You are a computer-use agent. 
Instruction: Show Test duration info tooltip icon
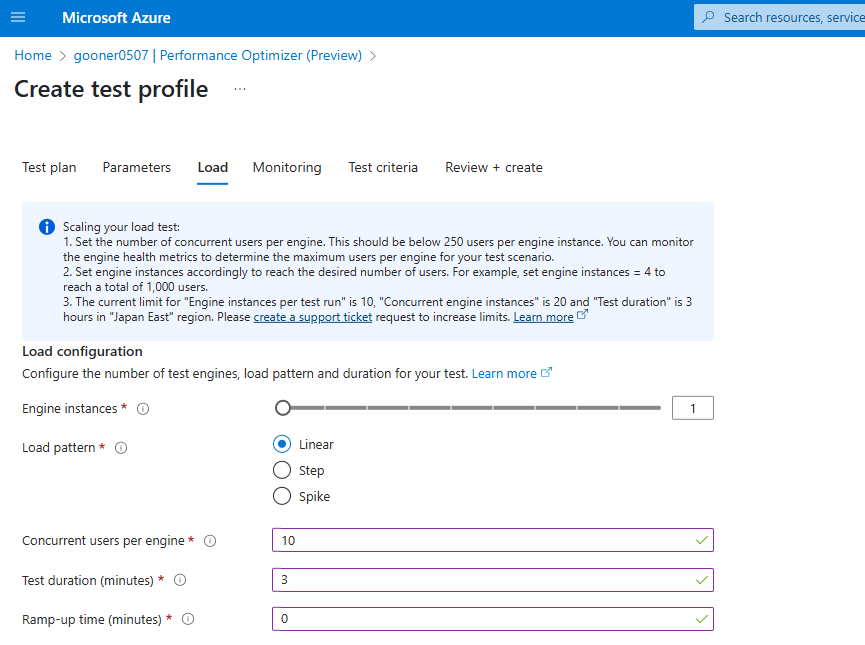coord(180,580)
